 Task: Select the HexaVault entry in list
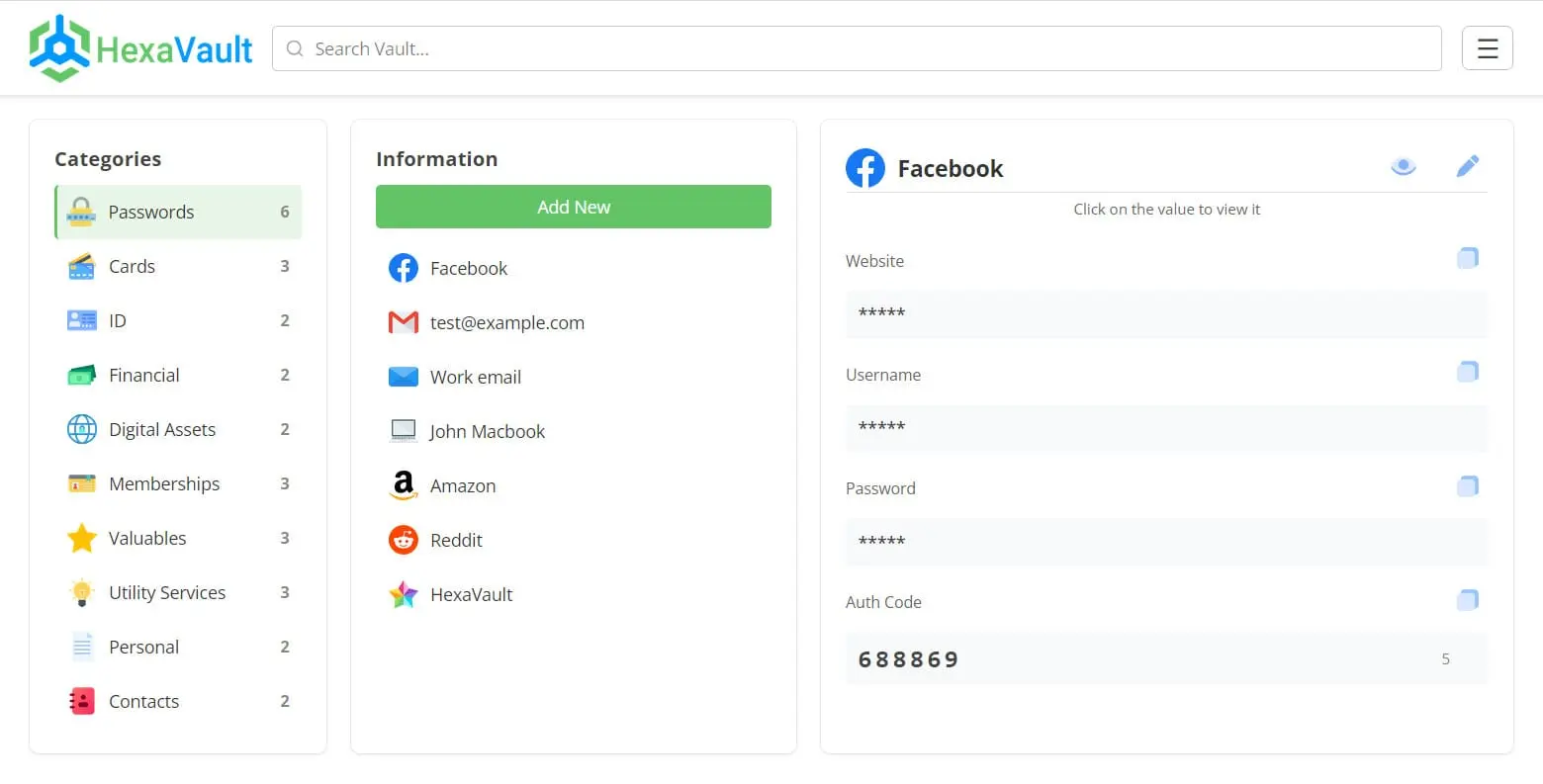(574, 594)
